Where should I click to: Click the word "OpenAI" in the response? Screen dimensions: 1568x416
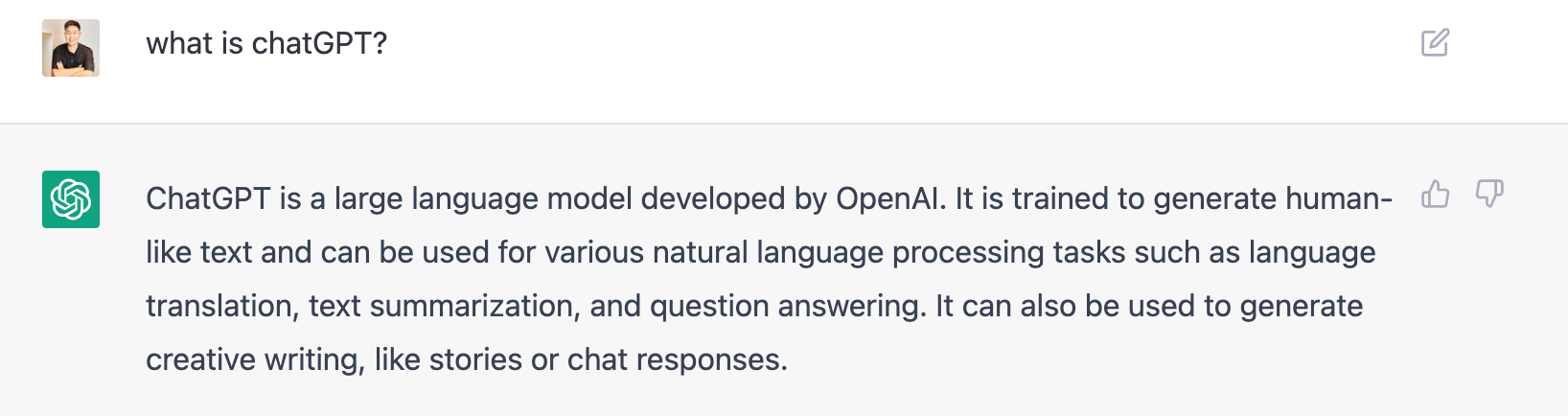[x=889, y=198]
